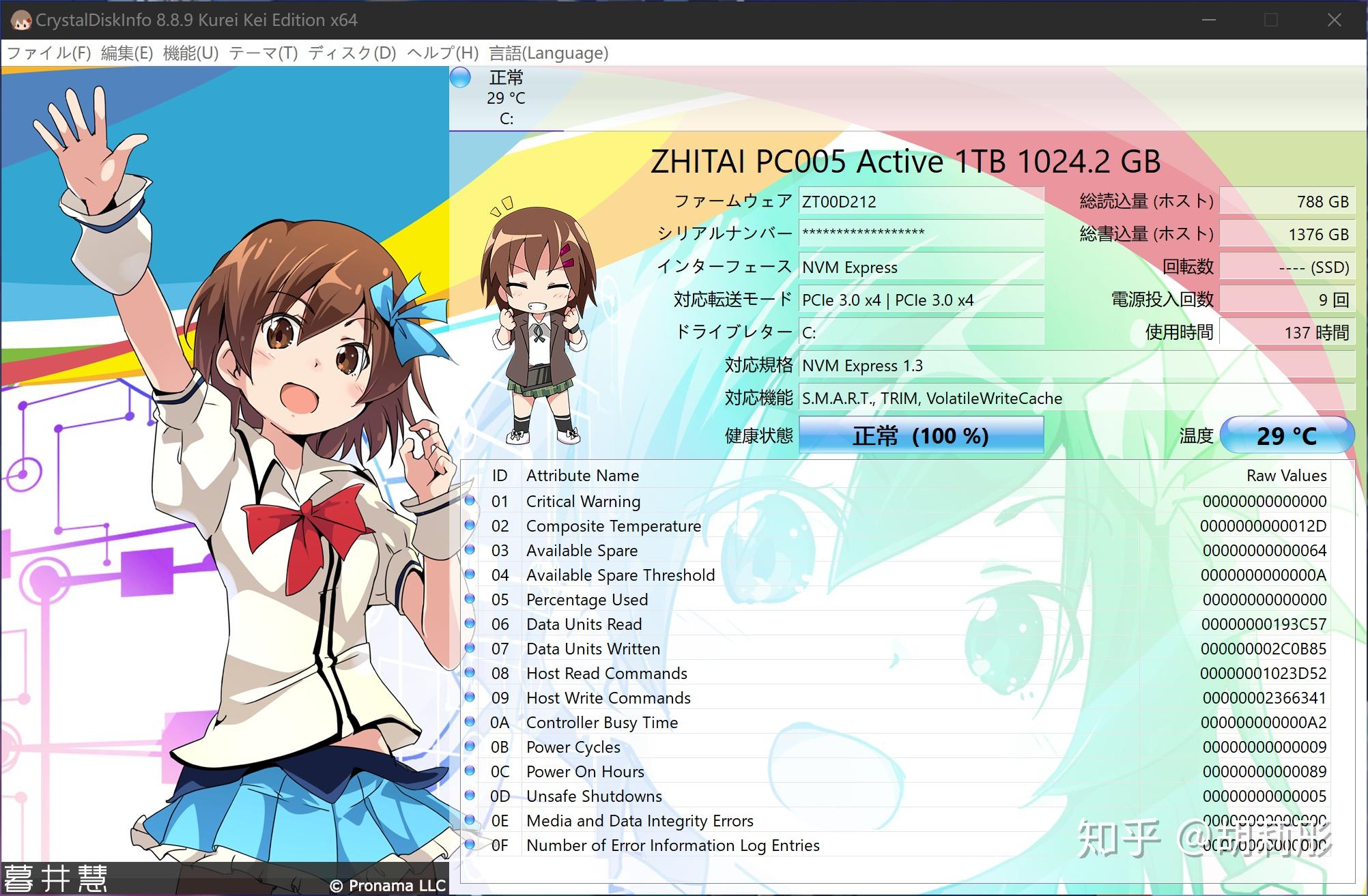Select the C: drive tab at top
The height and width of the screenshot is (896, 1368).
click(506, 98)
